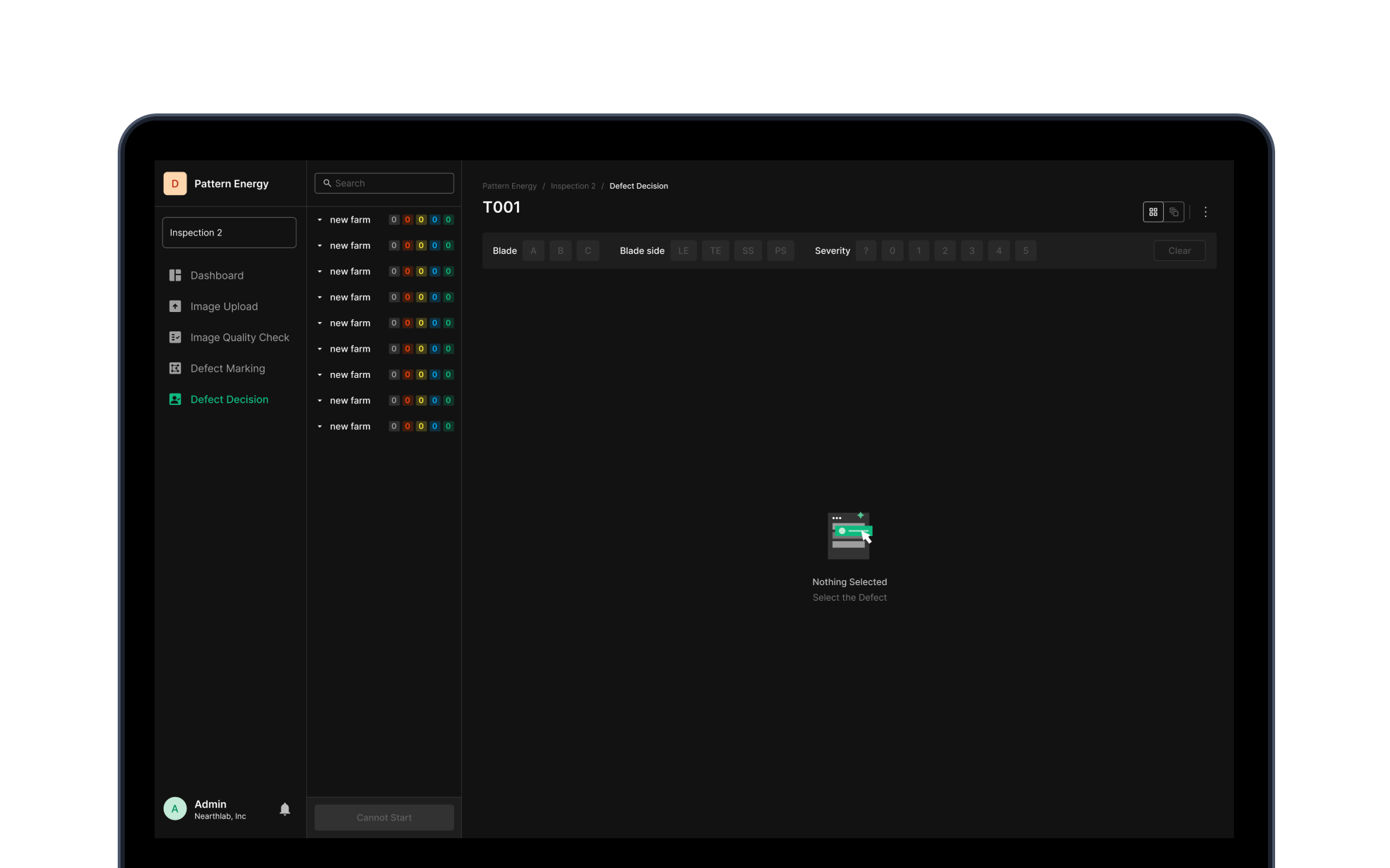Viewport: 1390px width, 868px height.
Task: Expand the first new farm item
Action: point(320,220)
